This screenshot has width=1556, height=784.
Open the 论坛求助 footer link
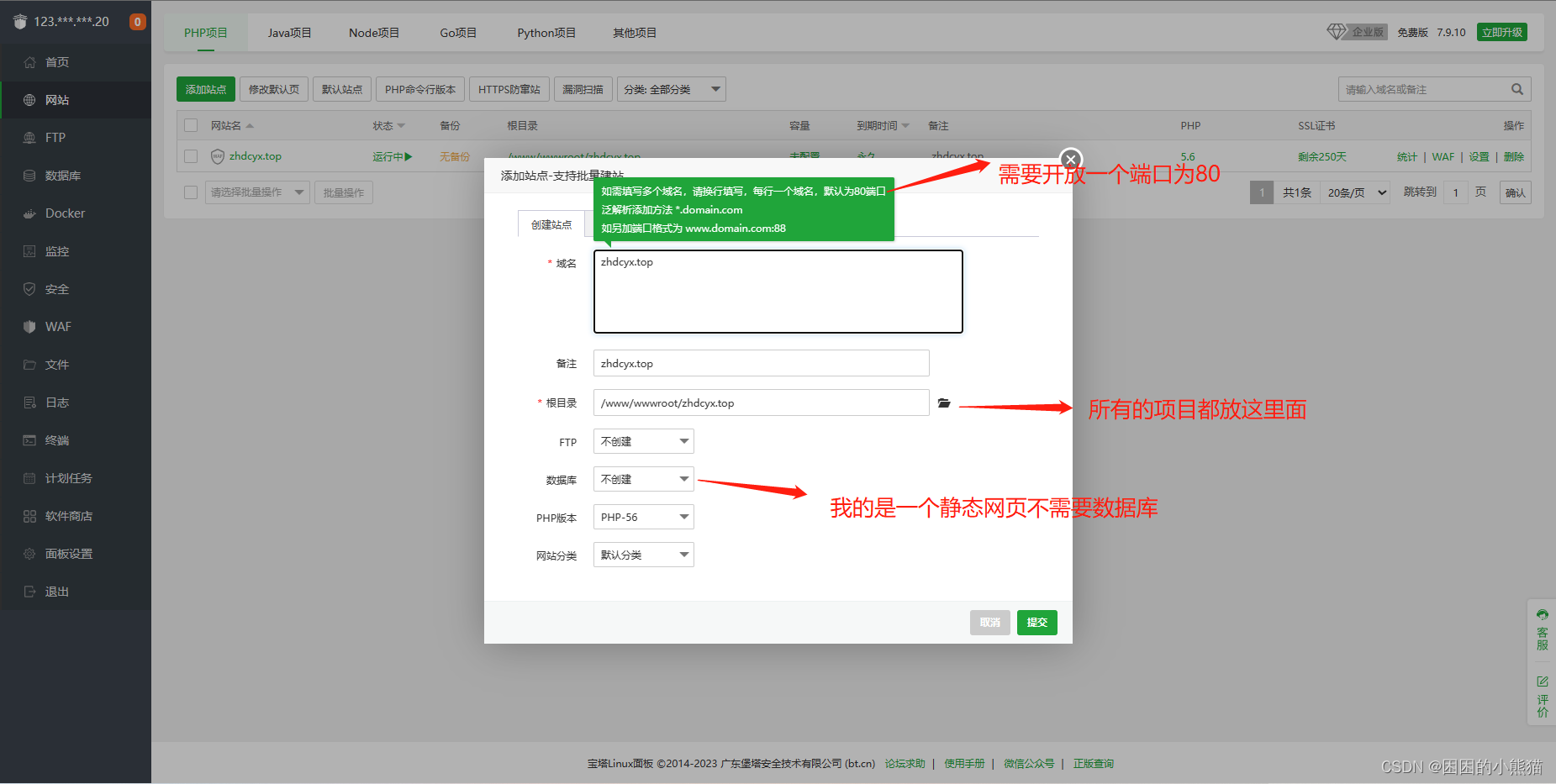coord(905,764)
